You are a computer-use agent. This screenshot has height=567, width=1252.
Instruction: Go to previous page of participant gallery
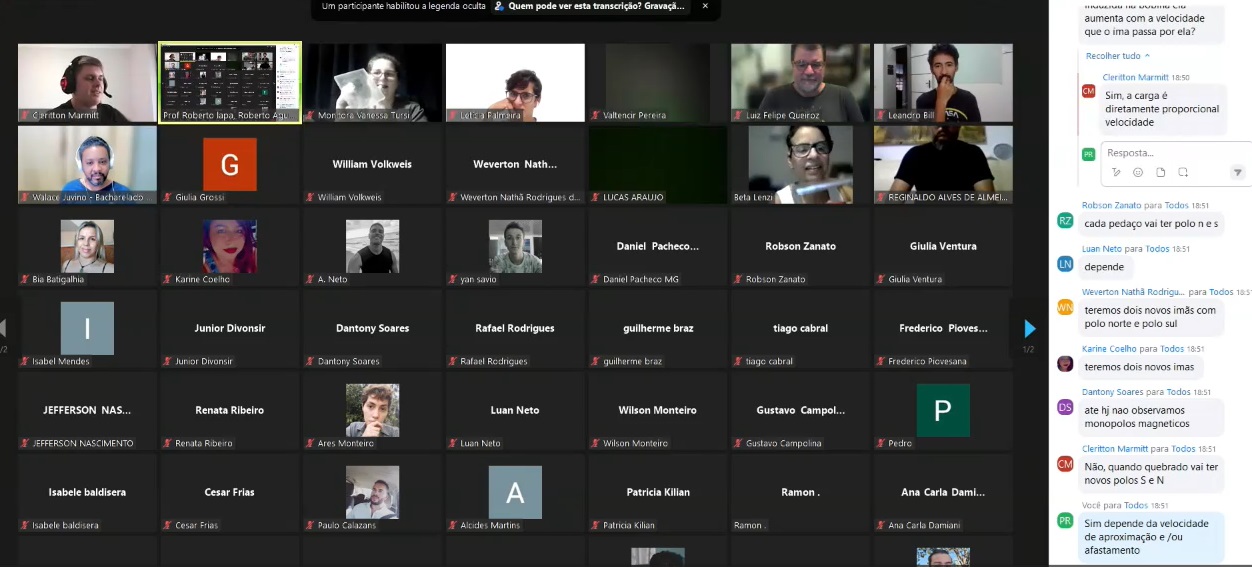[x=4, y=328]
